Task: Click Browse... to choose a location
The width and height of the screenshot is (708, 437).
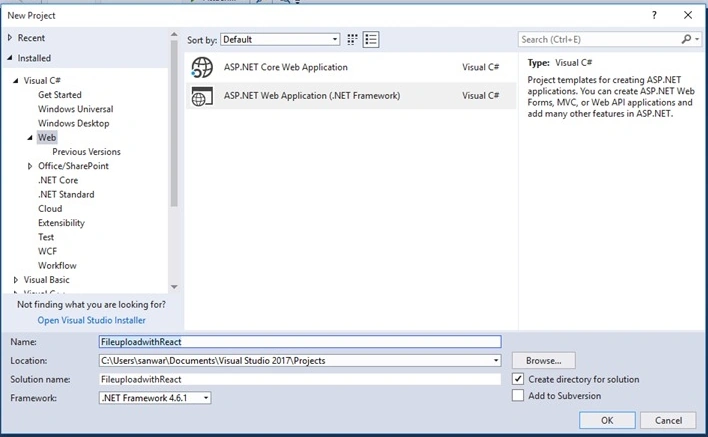Action: pos(544,360)
